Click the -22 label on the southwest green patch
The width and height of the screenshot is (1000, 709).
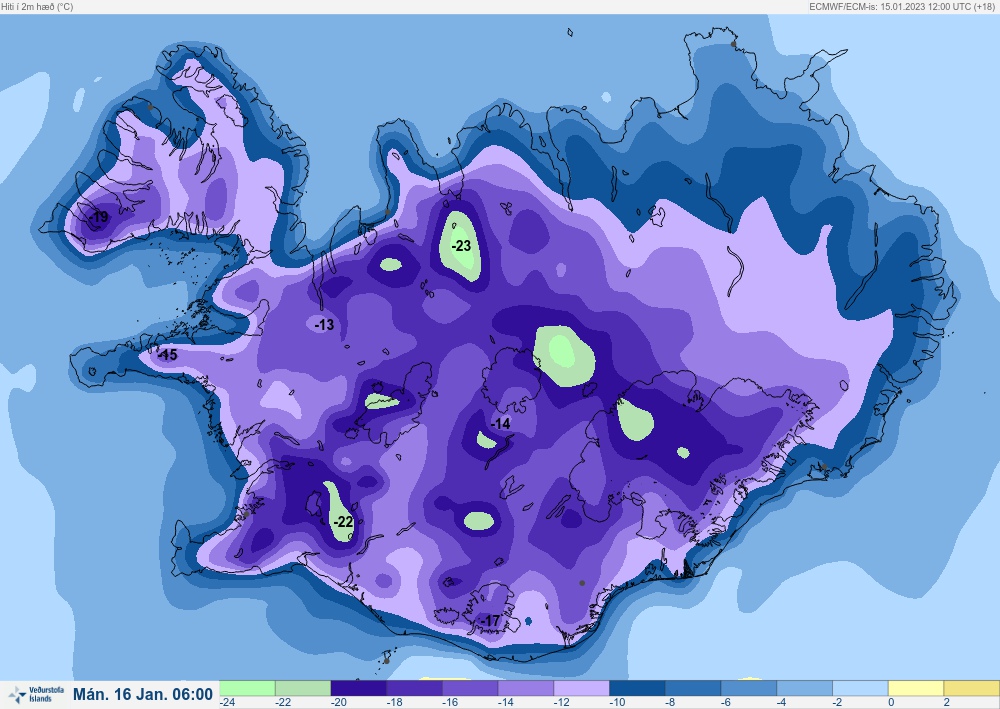click(343, 522)
